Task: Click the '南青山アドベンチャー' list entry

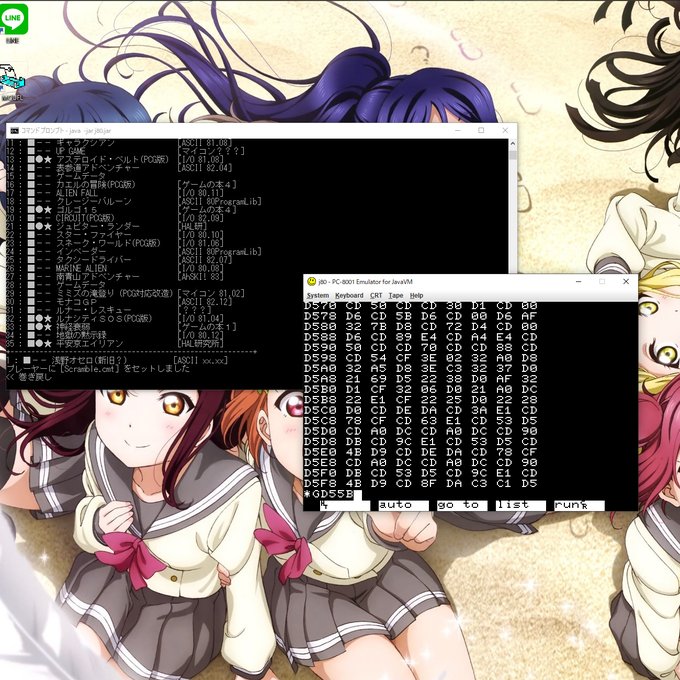Action: click(98, 277)
